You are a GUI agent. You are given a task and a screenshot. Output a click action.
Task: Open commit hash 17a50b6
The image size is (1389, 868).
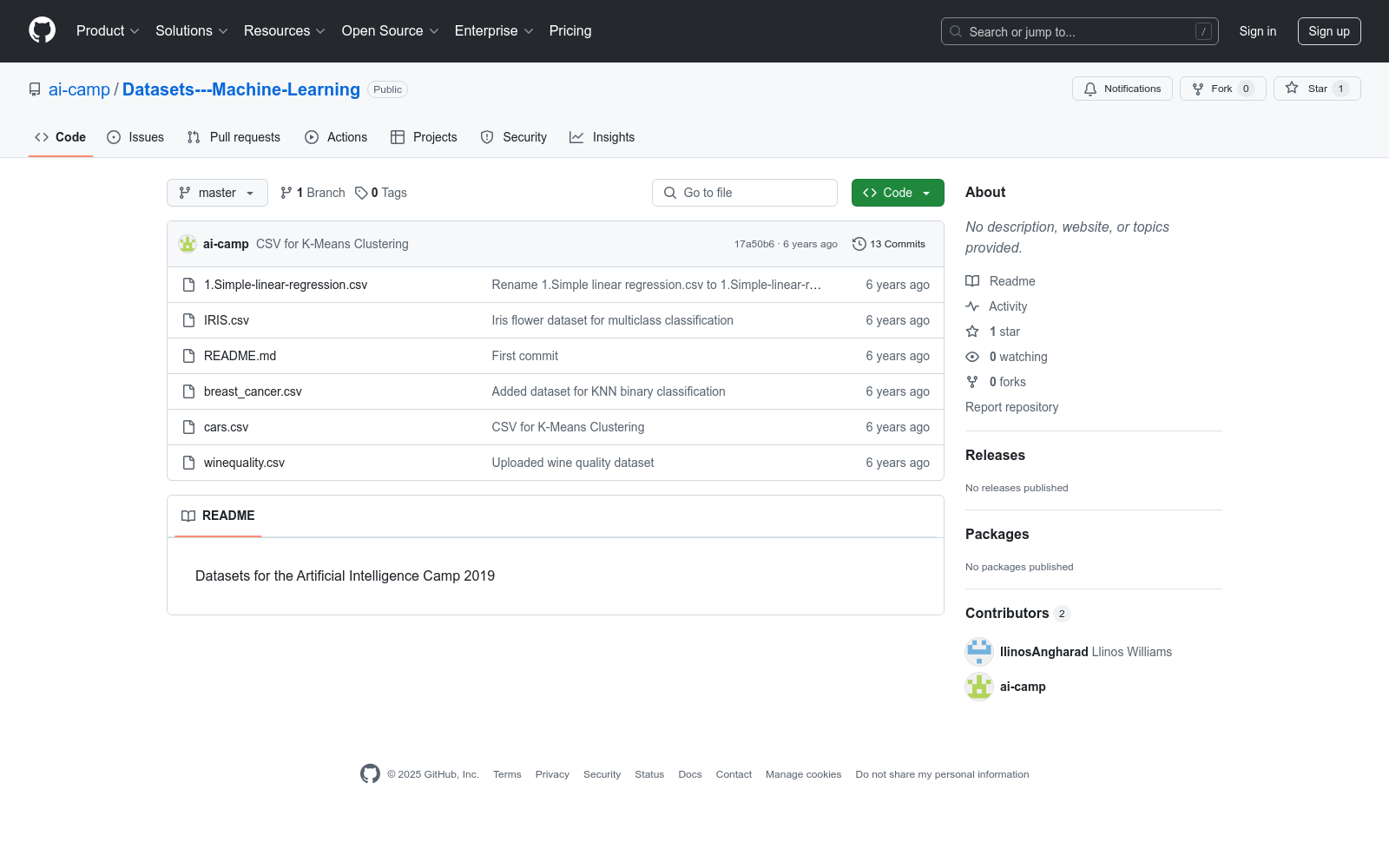point(754,244)
